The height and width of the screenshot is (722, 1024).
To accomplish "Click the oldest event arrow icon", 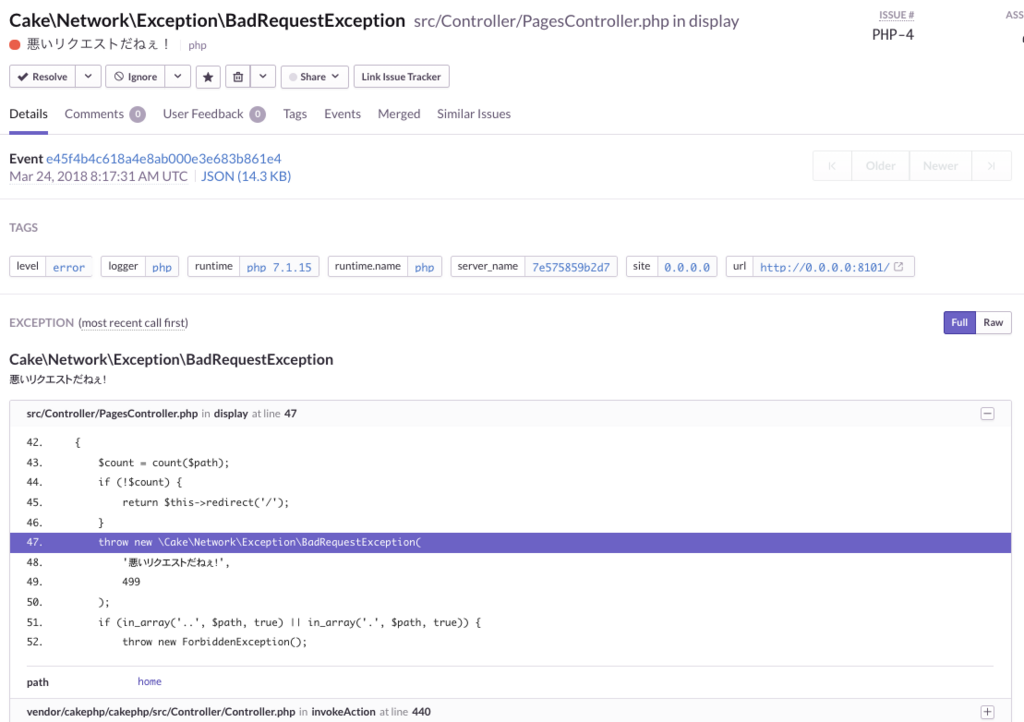I will tap(832, 166).
